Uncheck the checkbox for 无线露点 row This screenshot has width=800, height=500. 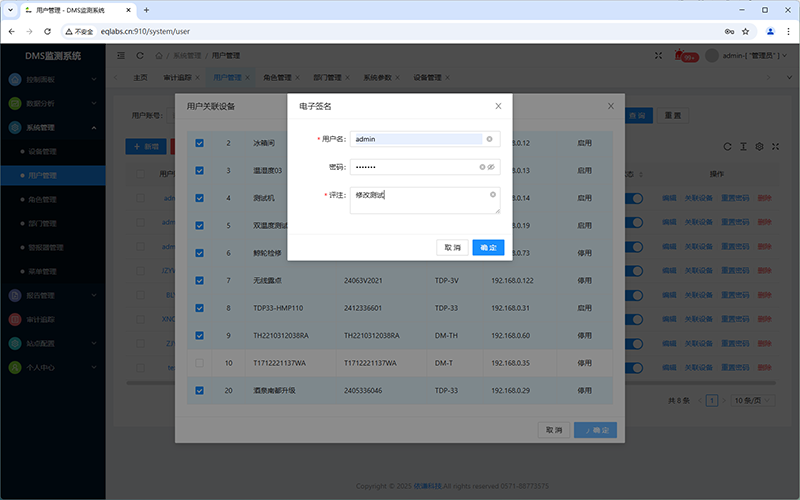pyautogui.click(x=199, y=280)
